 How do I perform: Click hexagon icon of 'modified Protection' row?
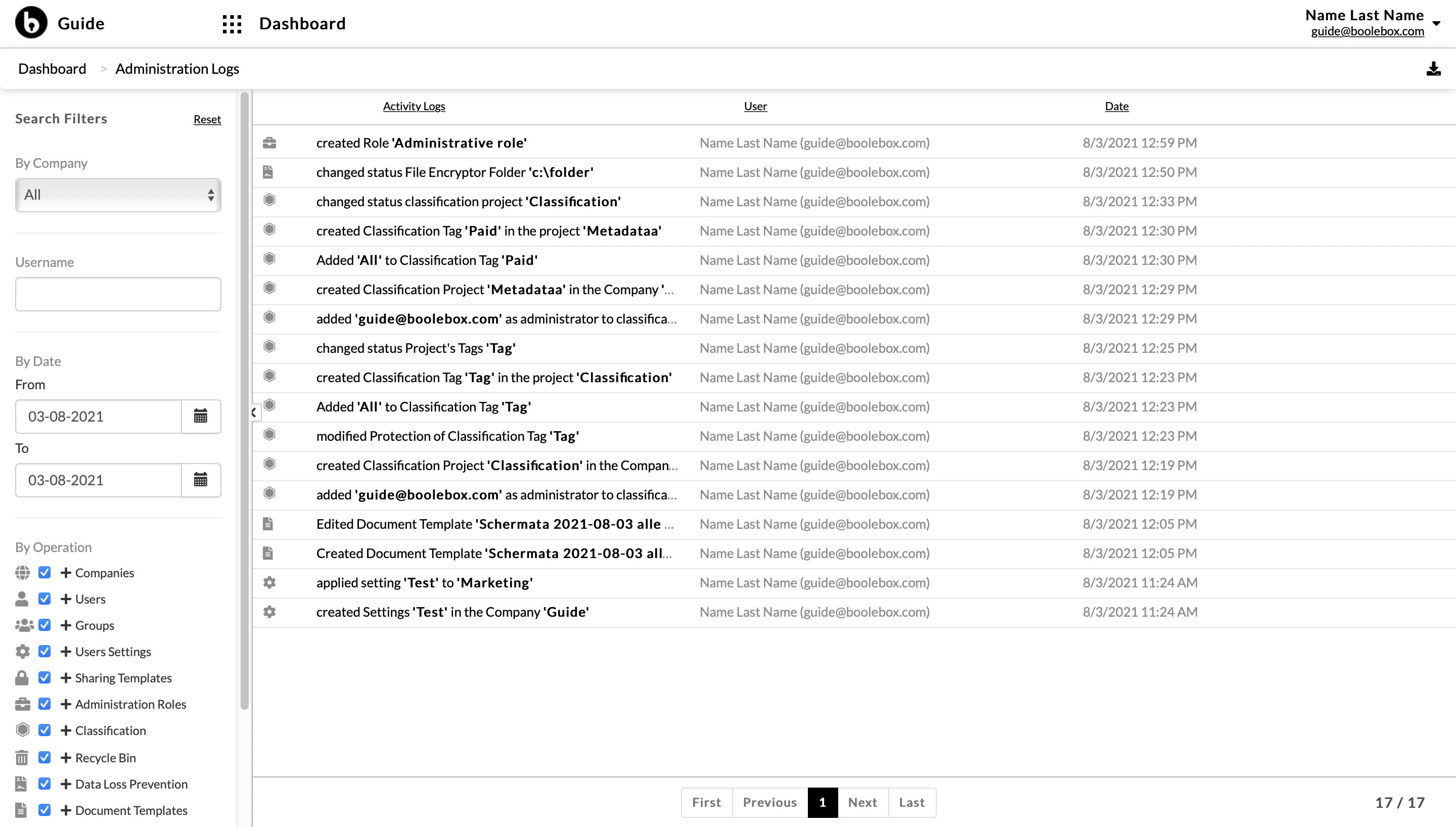tap(269, 435)
